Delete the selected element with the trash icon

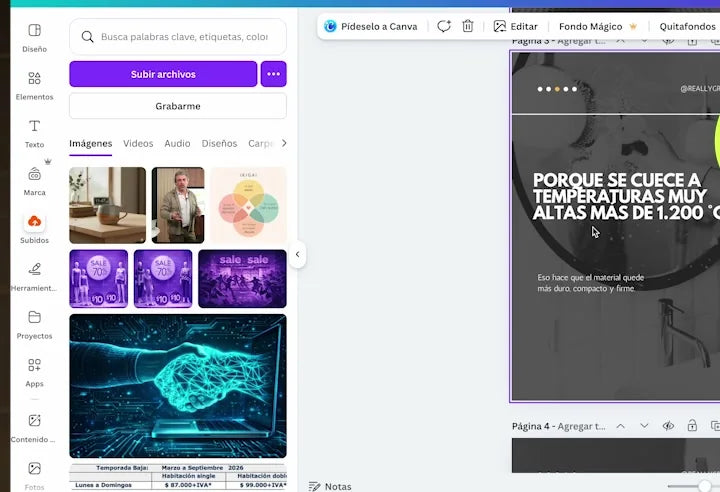(467, 26)
